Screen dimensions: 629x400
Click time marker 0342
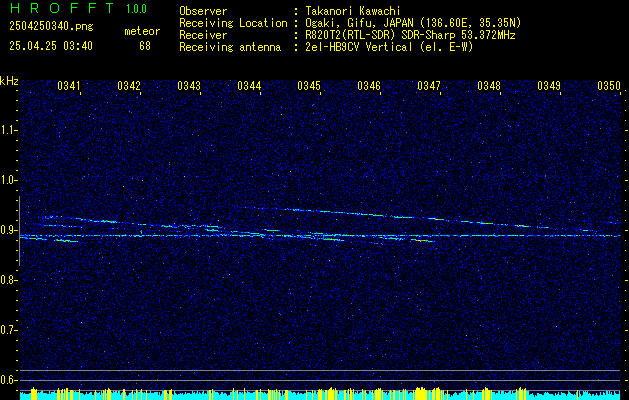(129, 86)
